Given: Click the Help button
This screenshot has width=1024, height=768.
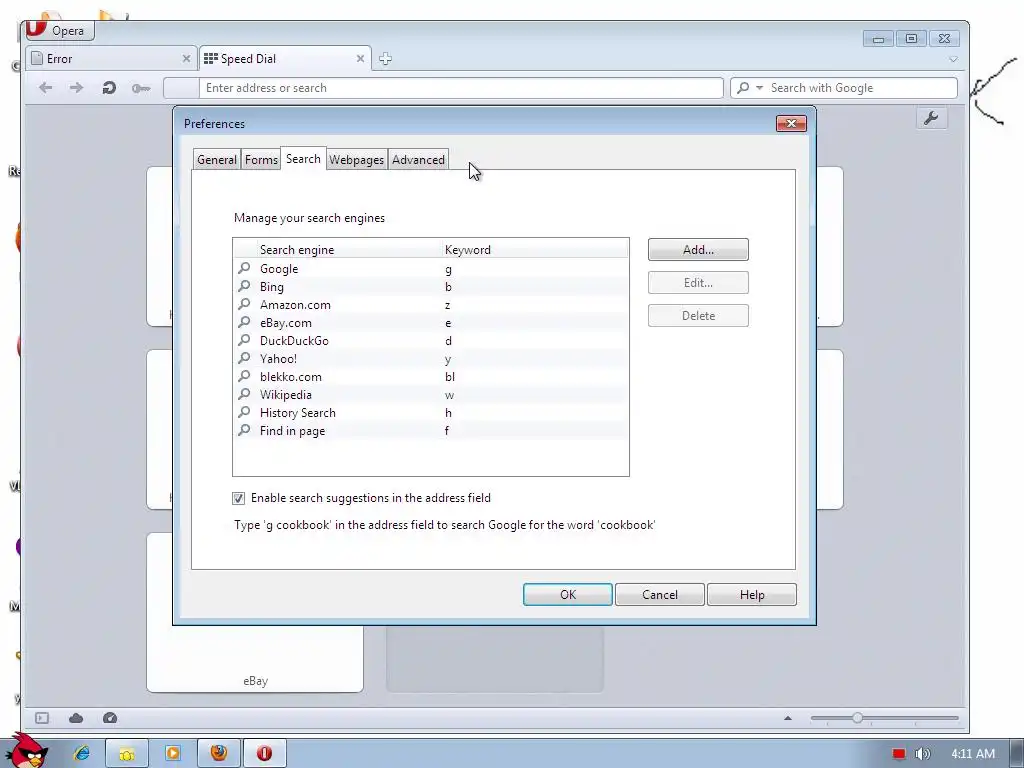Looking at the screenshot, I should tap(752, 594).
